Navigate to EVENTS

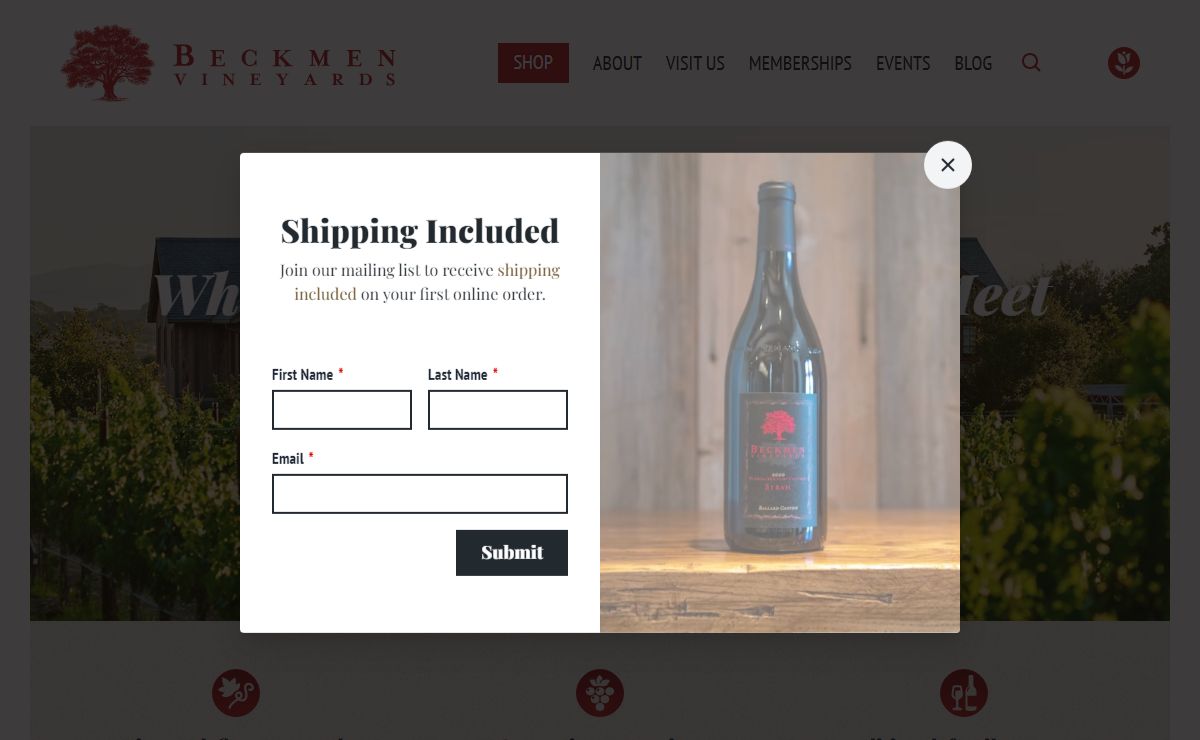[x=903, y=63]
